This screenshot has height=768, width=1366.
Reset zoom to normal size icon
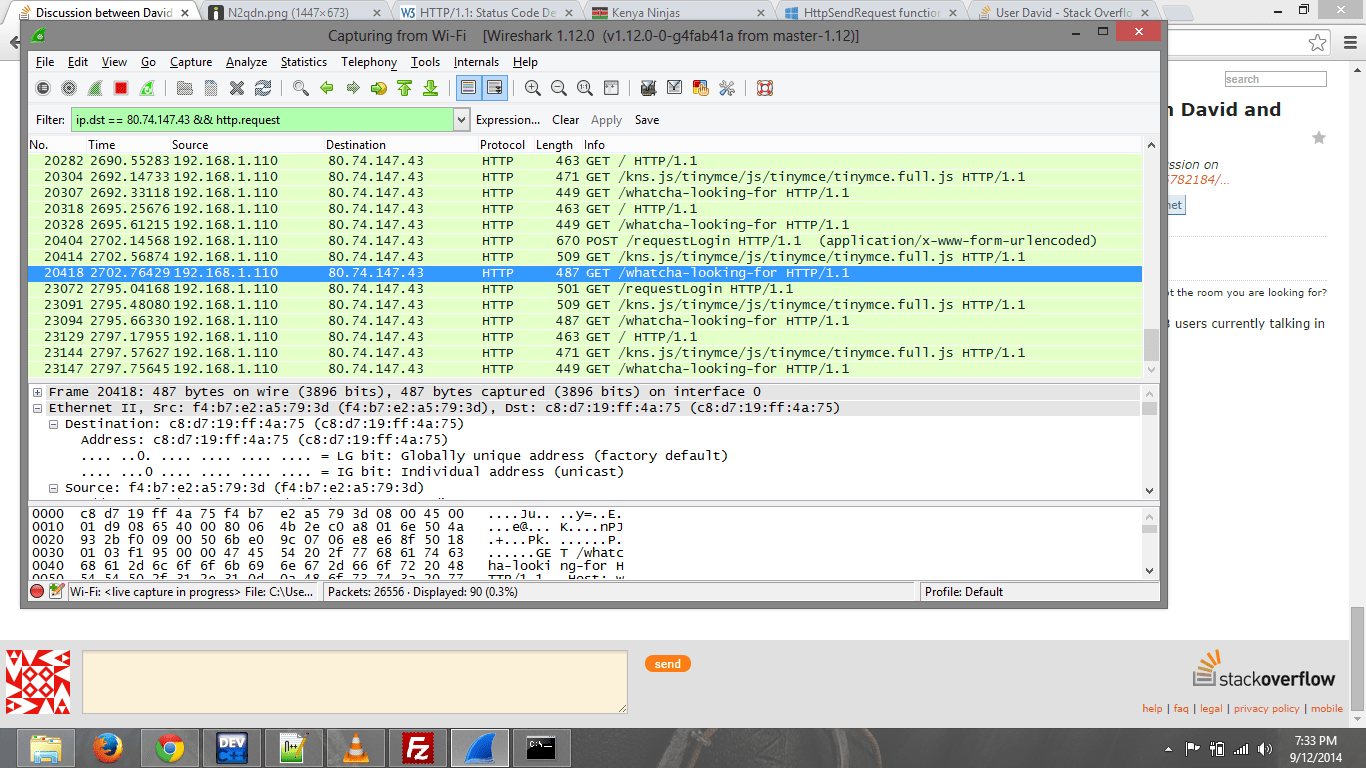[x=585, y=88]
